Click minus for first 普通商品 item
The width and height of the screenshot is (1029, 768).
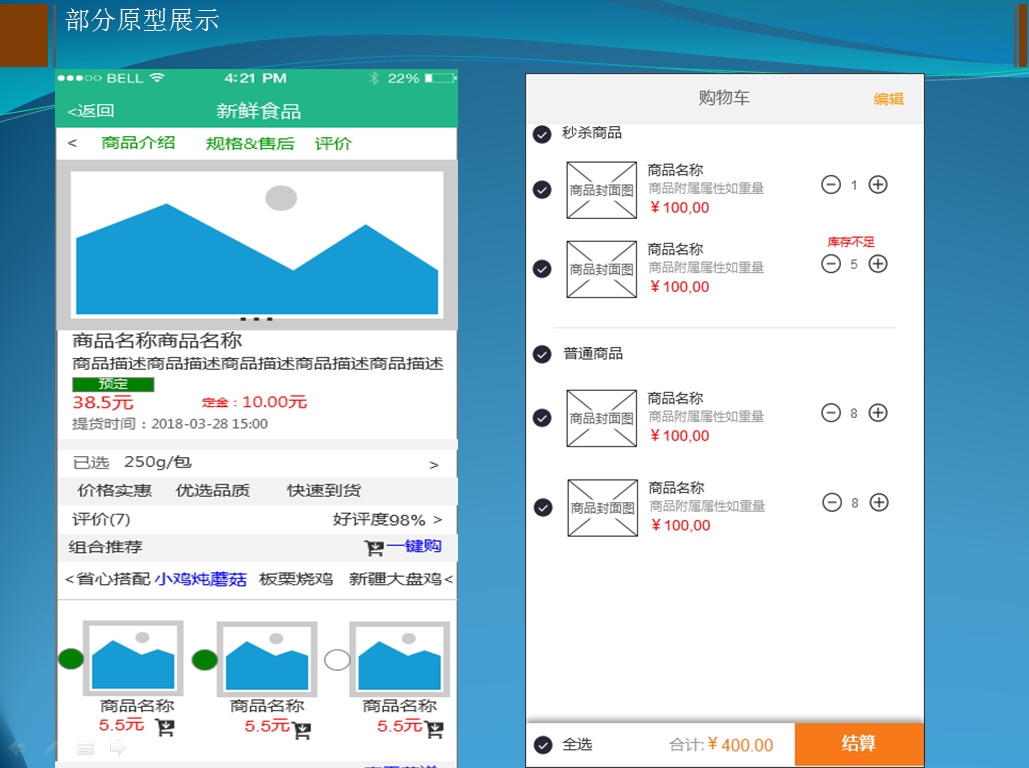831,413
